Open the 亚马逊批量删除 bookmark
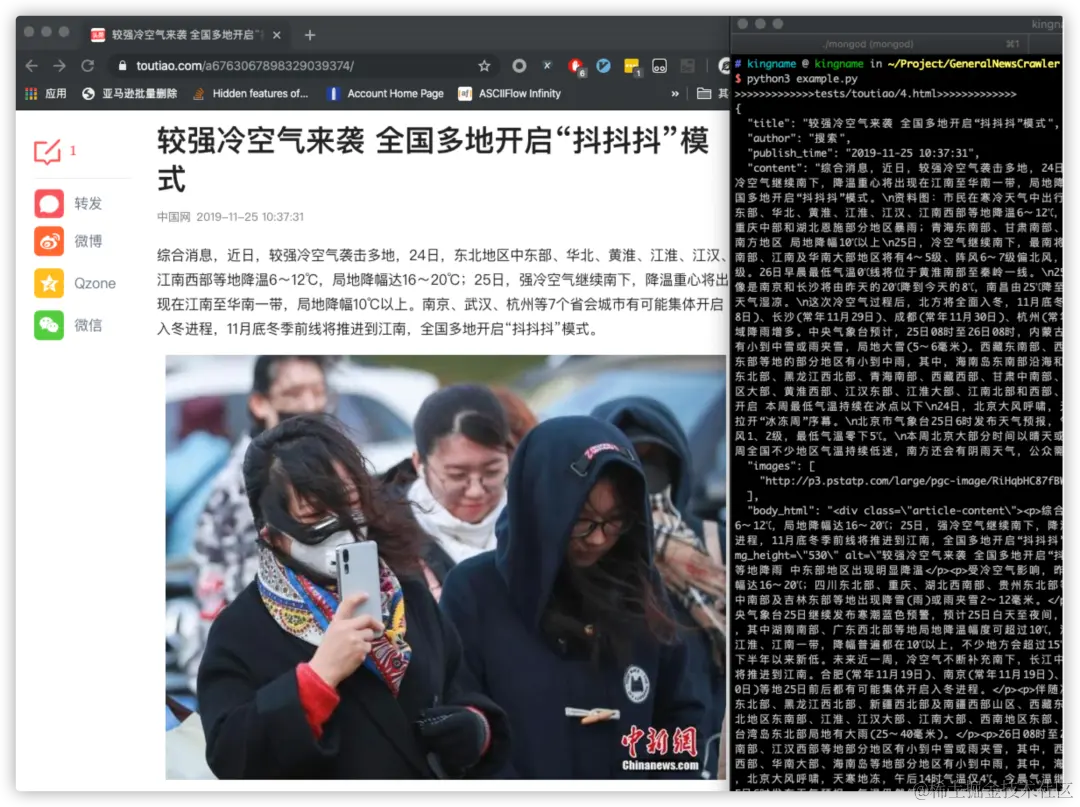The height and width of the screenshot is (807, 1080). (129, 94)
